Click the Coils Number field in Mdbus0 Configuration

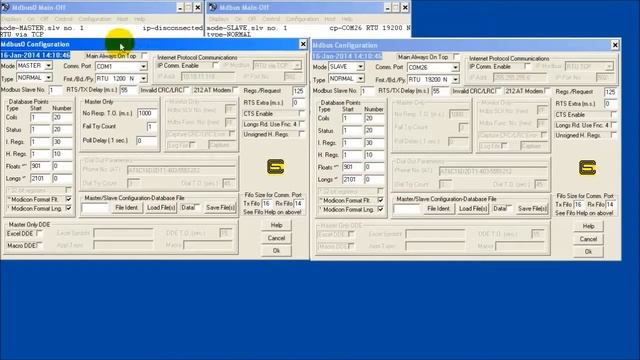(x=62, y=118)
